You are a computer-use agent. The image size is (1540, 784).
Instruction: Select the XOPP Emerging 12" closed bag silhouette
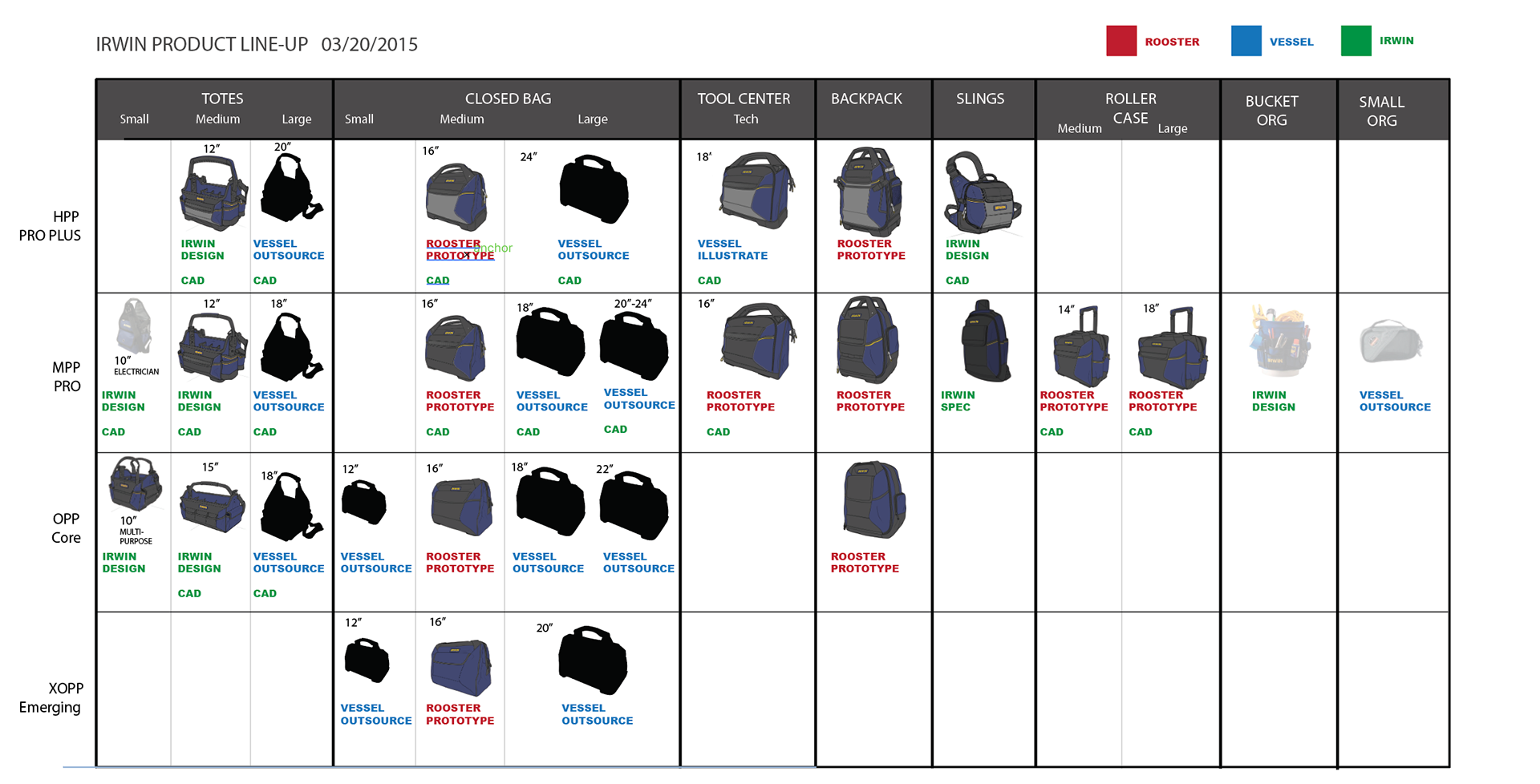(x=367, y=661)
